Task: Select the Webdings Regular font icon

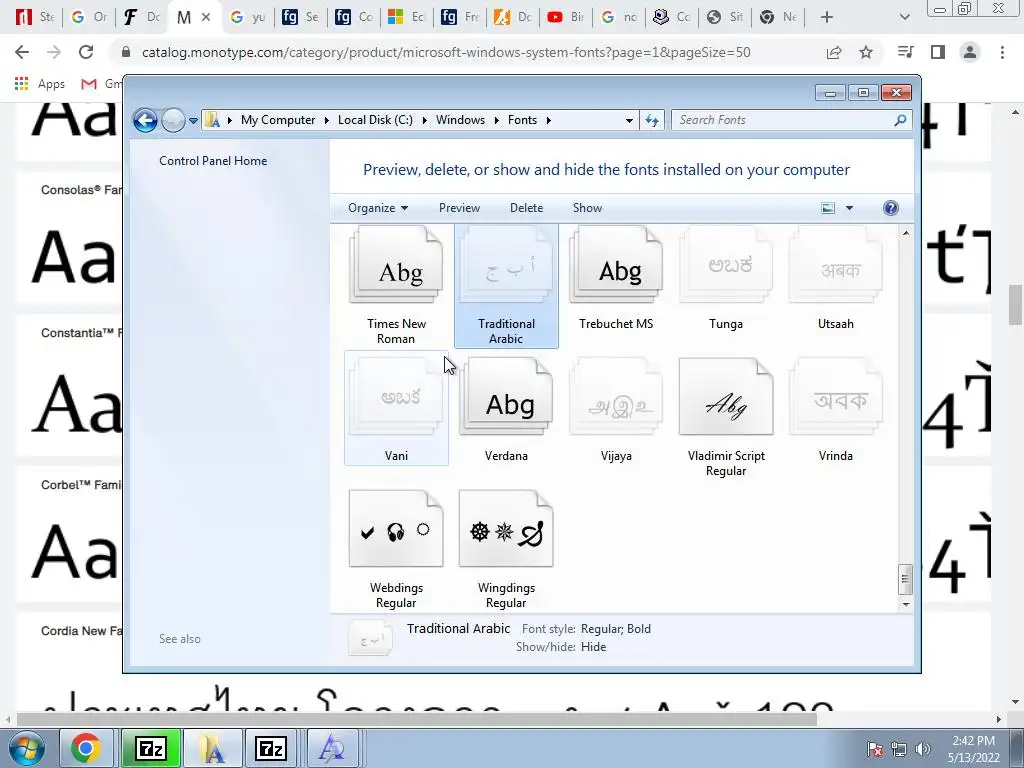Action: click(396, 528)
